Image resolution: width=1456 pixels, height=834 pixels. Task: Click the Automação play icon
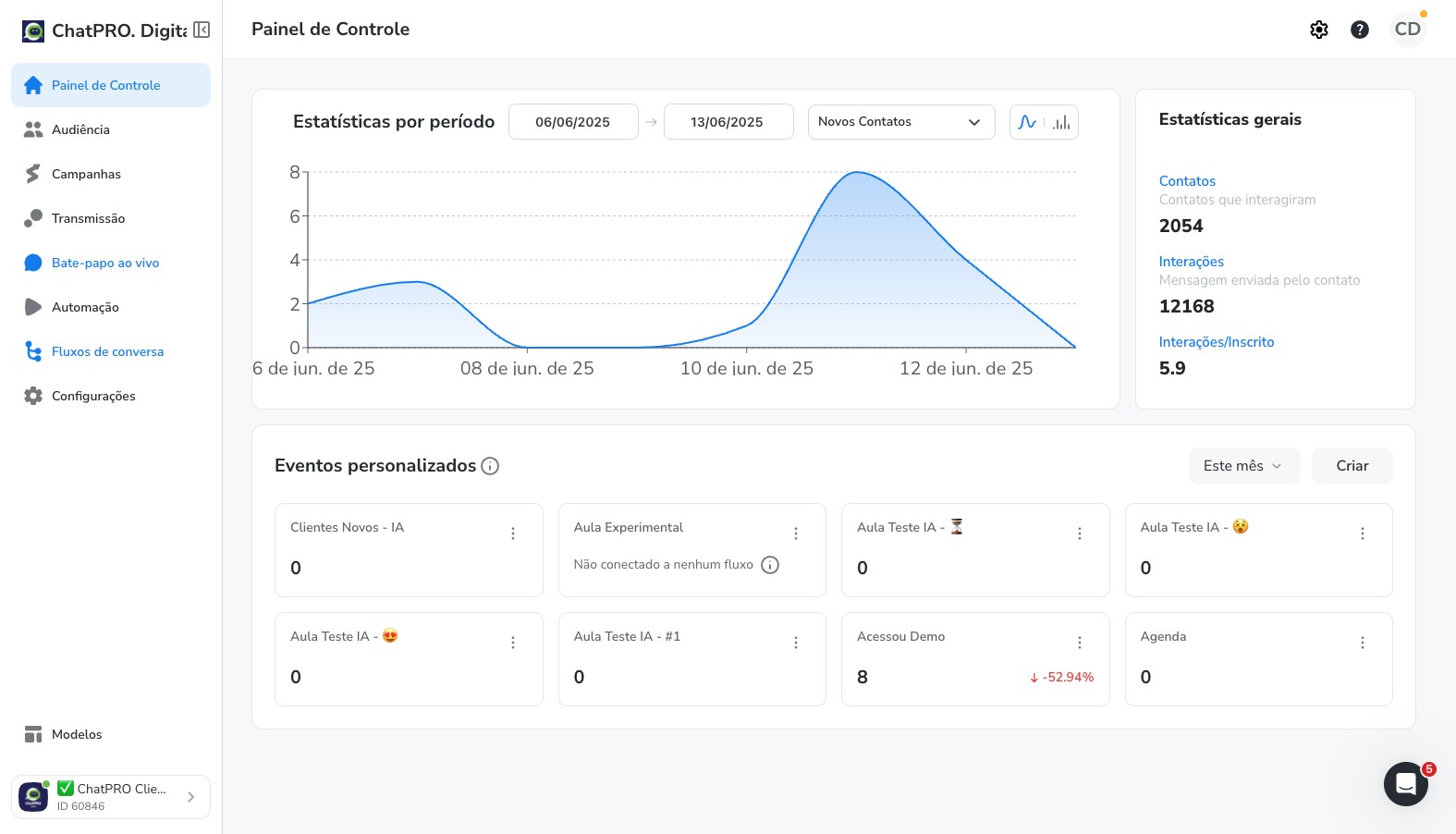click(x=33, y=307)
